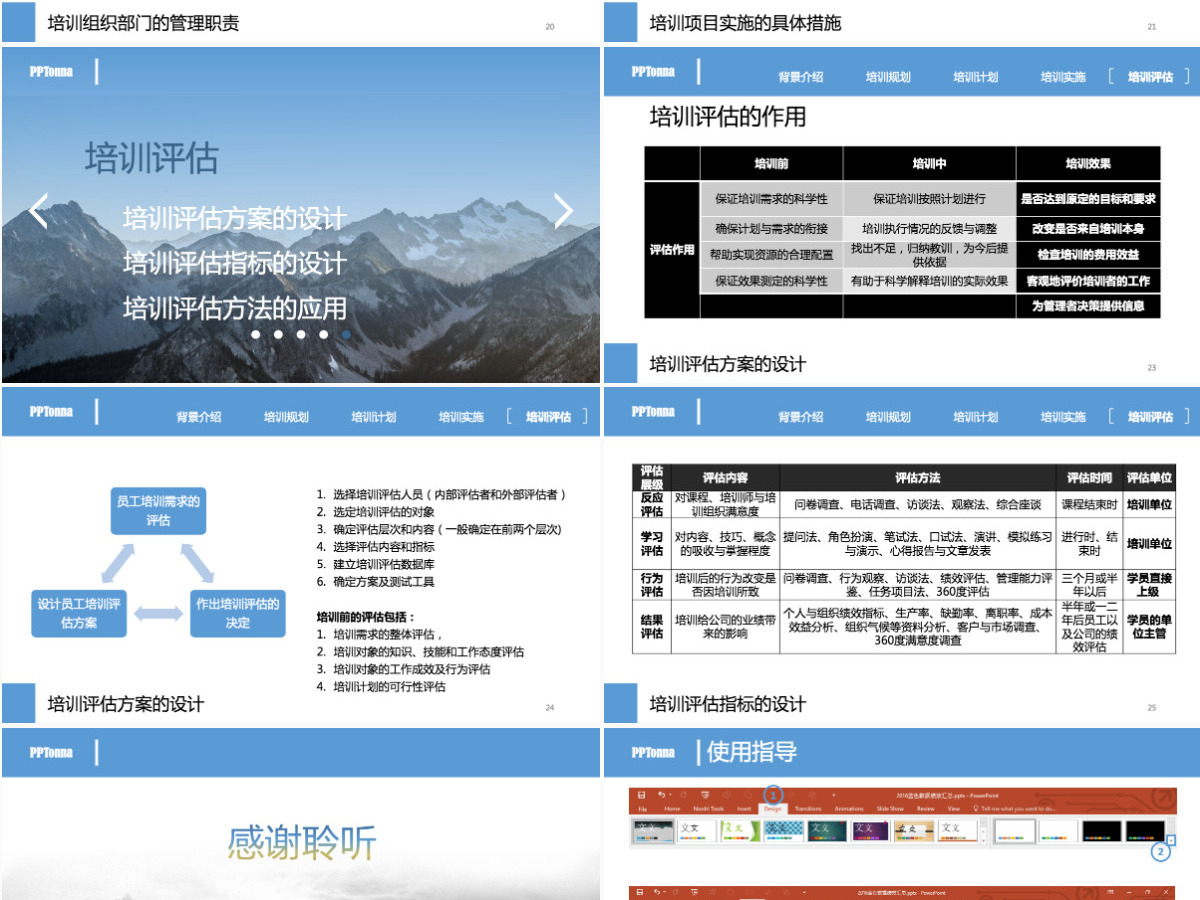This screenshot has width=1200, height=900.
Task: Click the 培训评估指标的设计 line on mountain slide
Action: click(235, 263)
